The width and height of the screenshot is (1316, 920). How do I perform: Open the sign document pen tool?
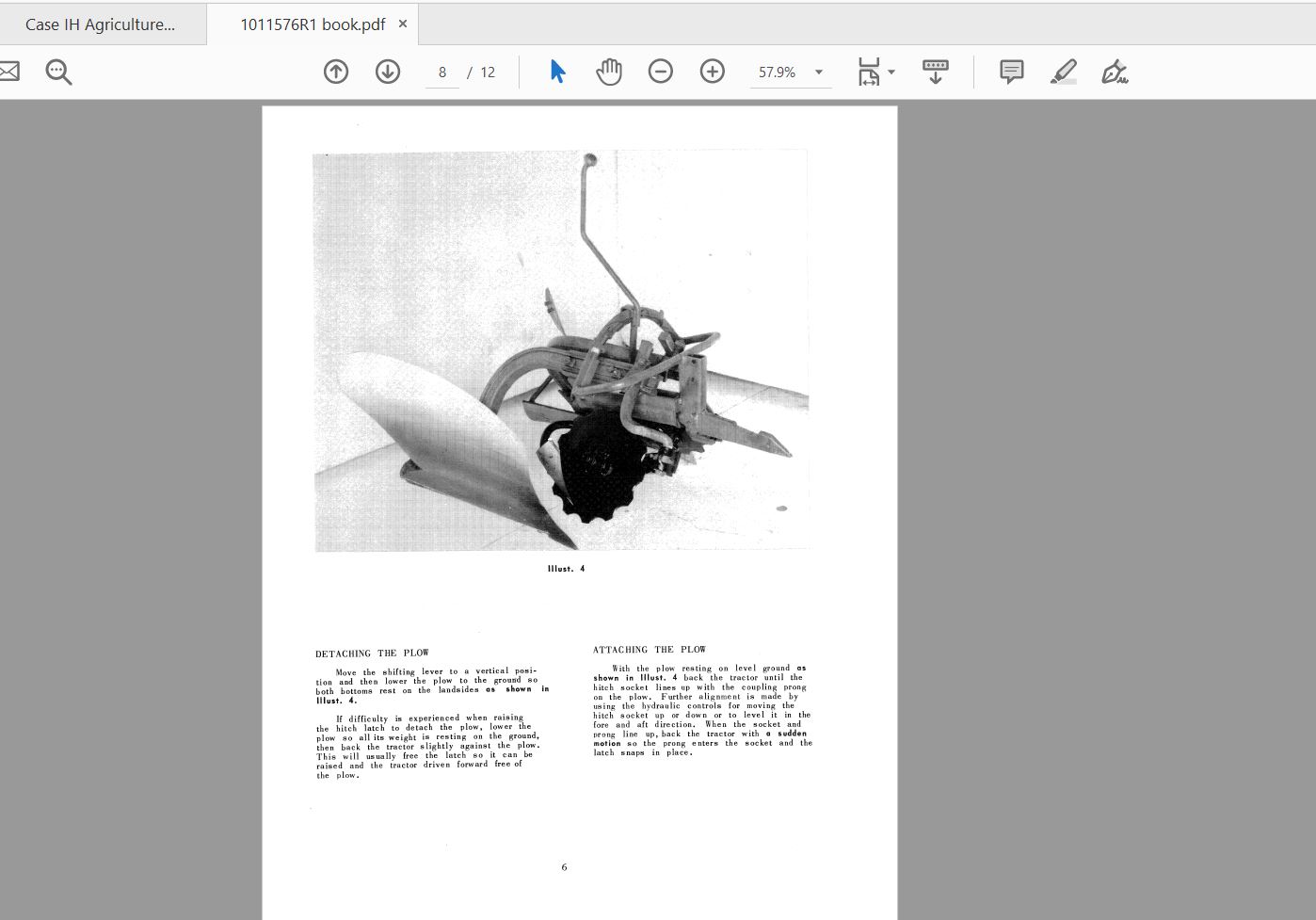pyautogui.click(x=1115, y=72)
